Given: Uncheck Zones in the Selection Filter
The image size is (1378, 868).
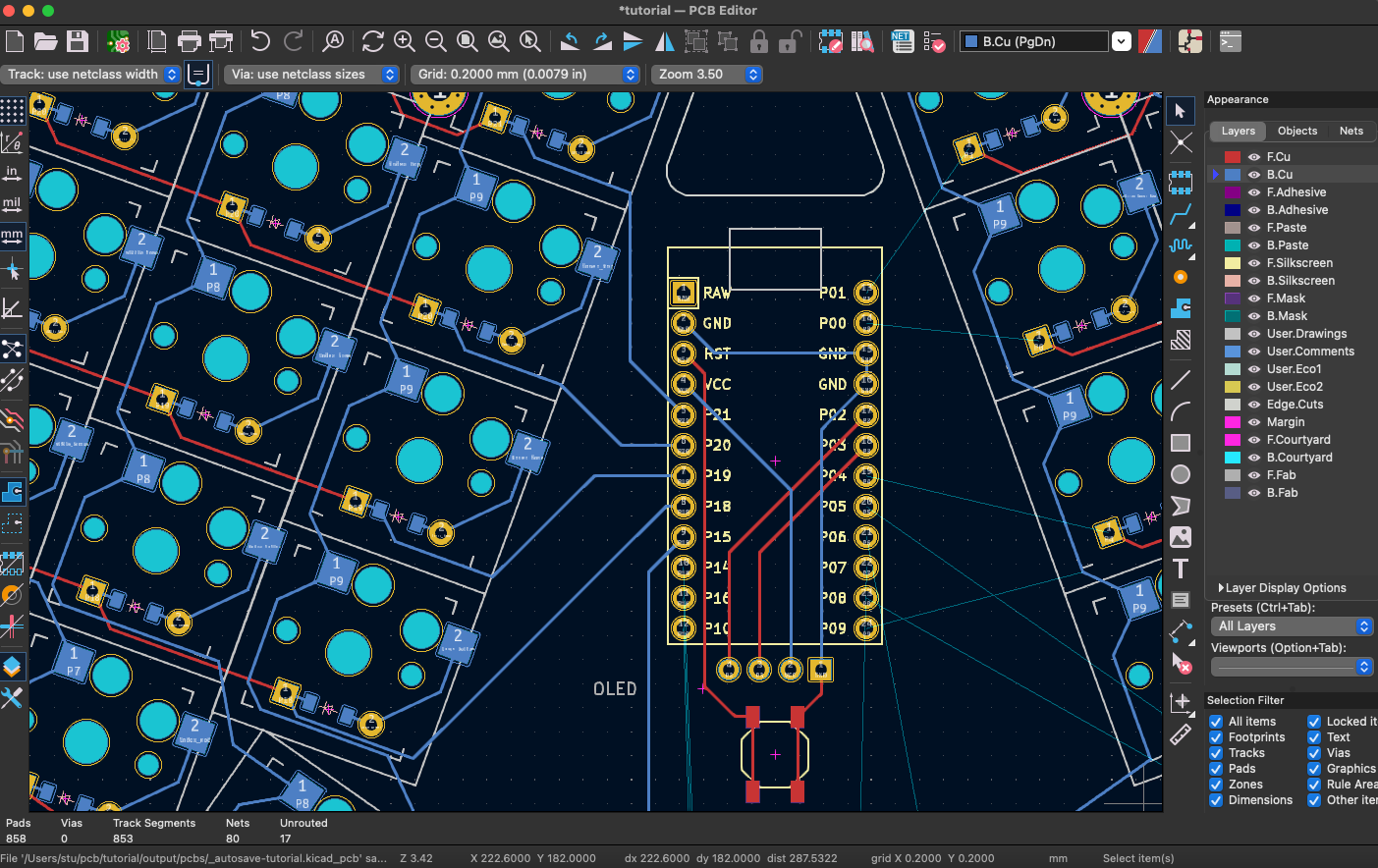Looking at the screenshot, I should point(1215,784).
